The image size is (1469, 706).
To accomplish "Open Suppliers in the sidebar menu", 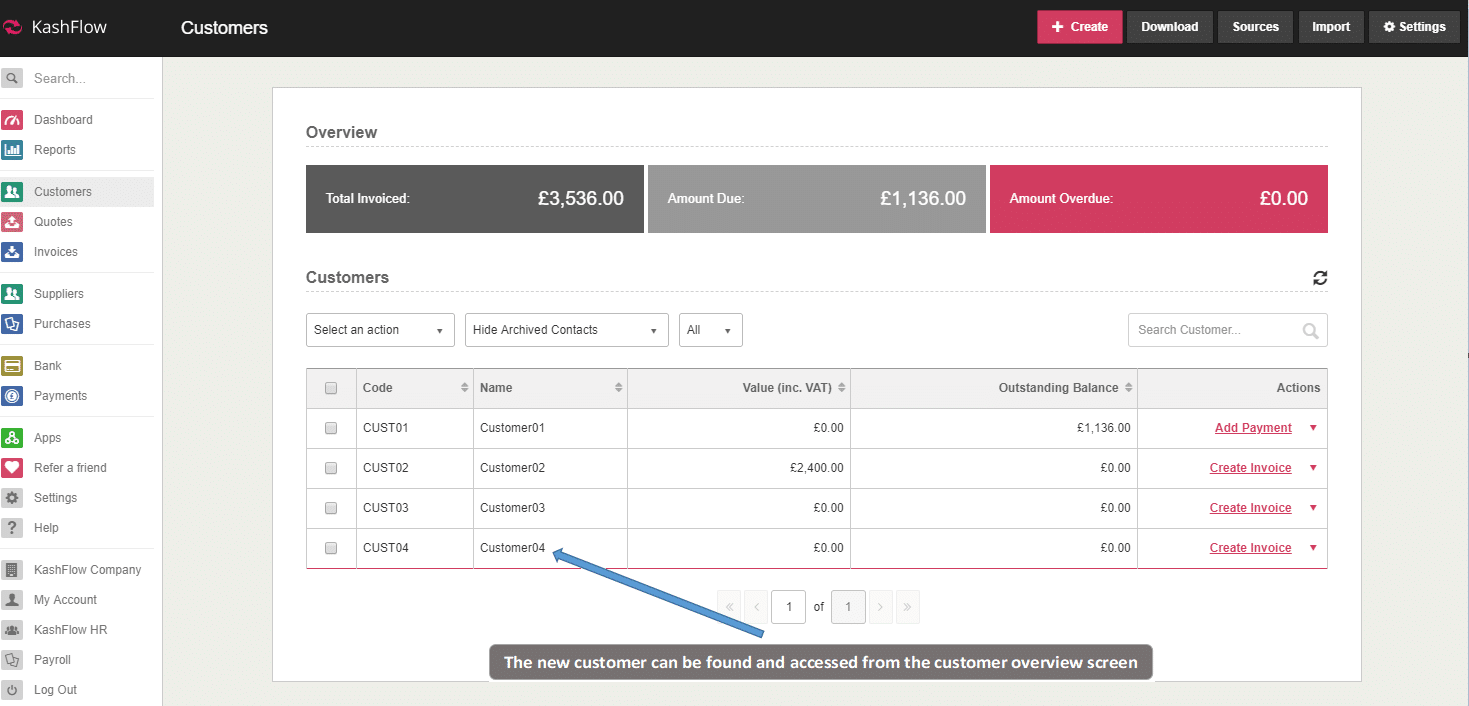I will point(58,294).
